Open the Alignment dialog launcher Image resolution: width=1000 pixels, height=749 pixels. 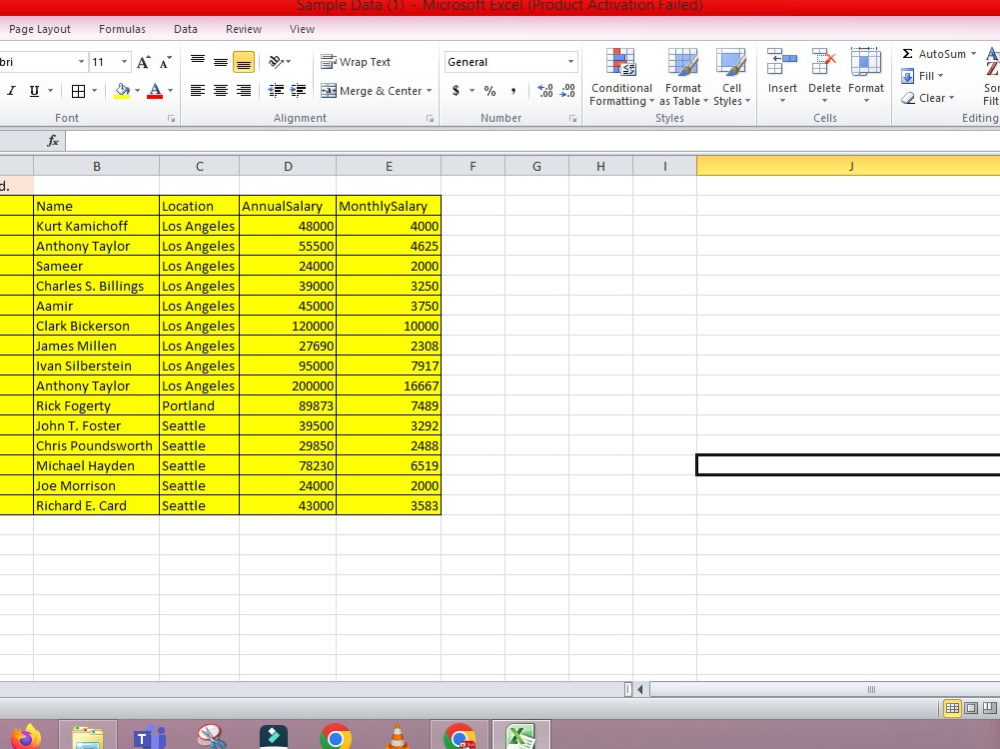point(430,119)
